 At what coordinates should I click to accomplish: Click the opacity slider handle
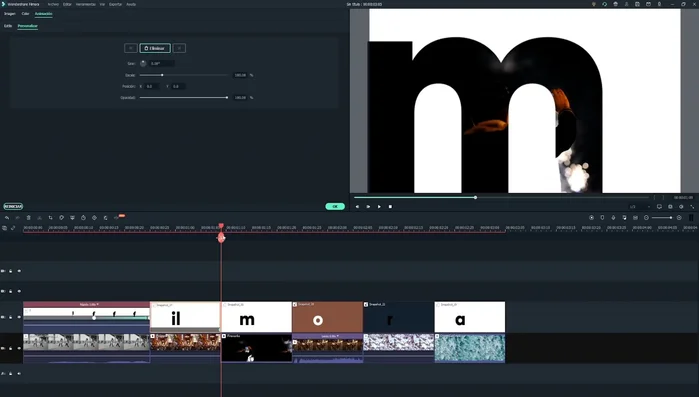pyautogui.click(x=227, y=98)
